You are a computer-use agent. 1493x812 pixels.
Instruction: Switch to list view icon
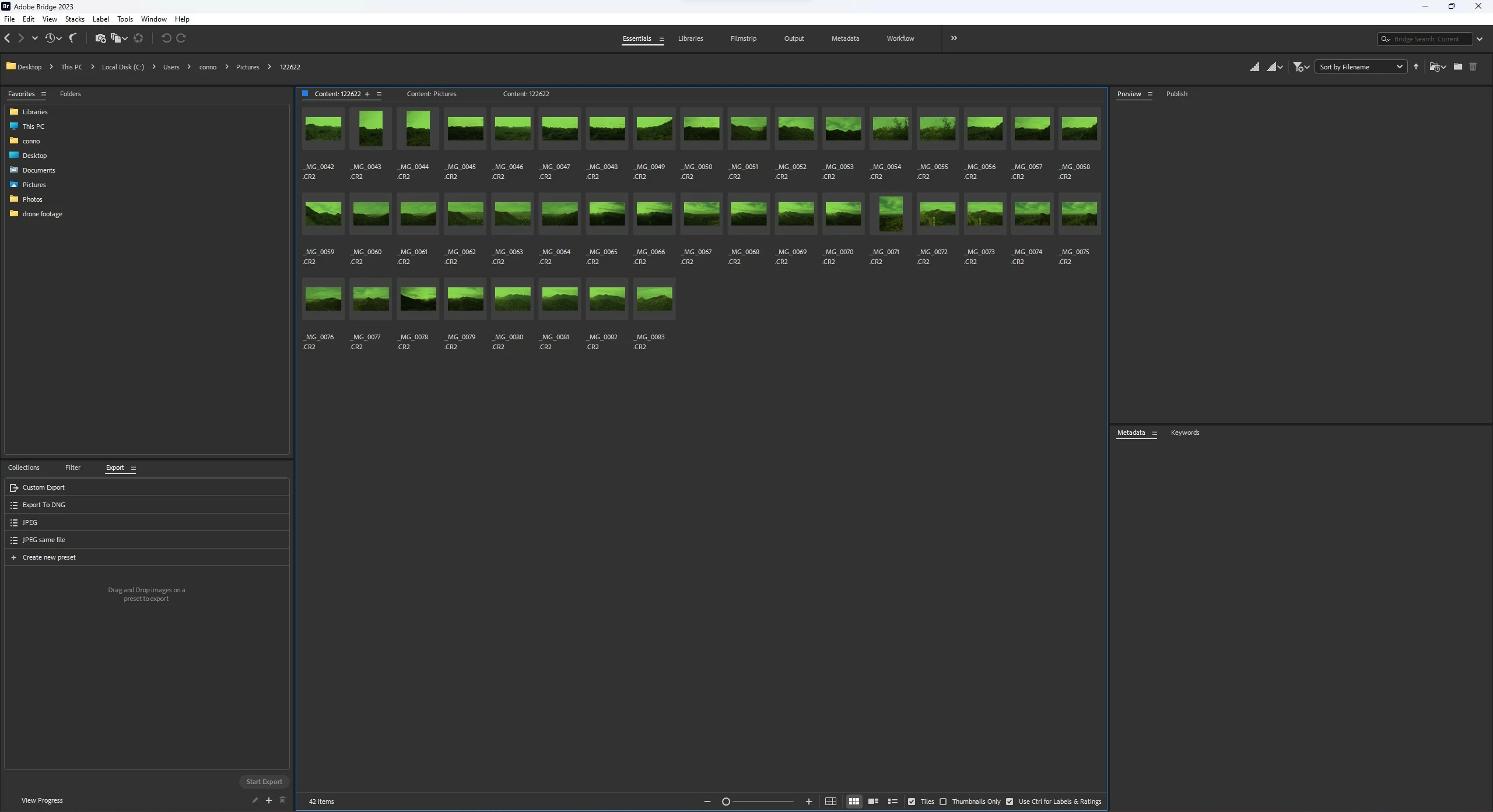(892, 802)
